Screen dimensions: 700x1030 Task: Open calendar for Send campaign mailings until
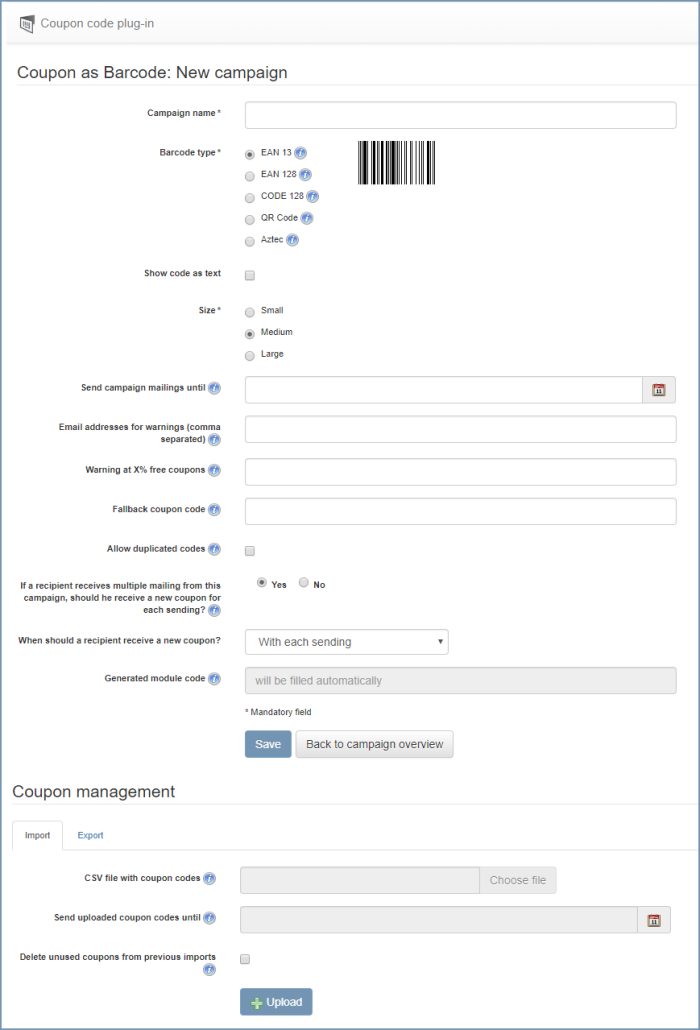tap(659, 390)
